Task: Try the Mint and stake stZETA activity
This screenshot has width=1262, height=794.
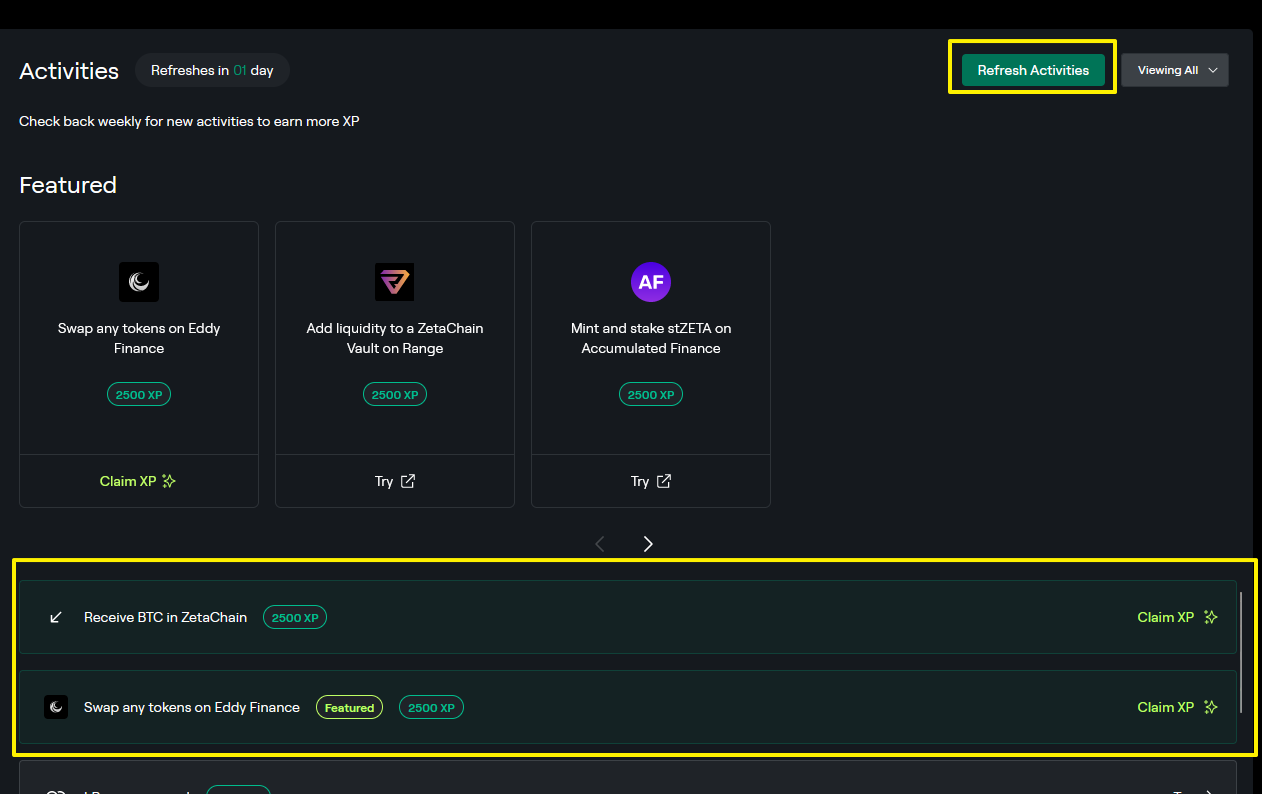Action: (x=651, y=481)
